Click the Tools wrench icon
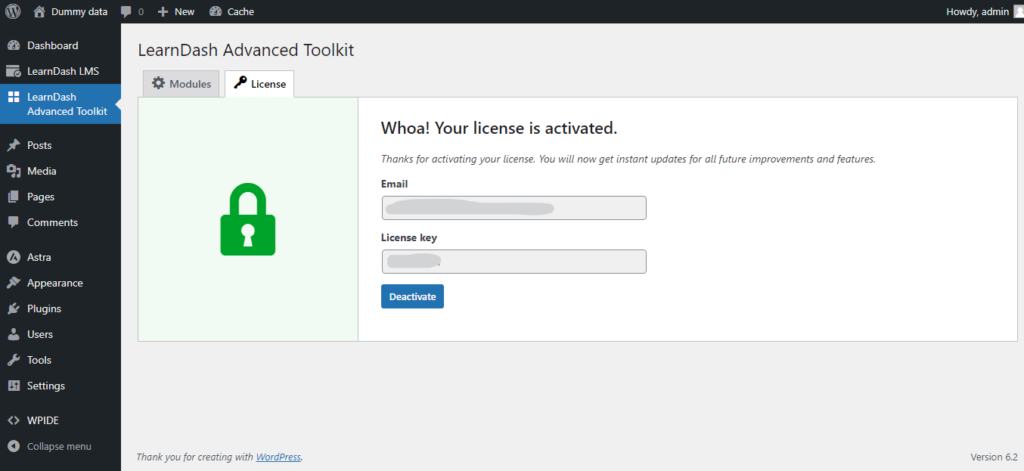This screenshot has height=471, width=1024. point(13,360)
